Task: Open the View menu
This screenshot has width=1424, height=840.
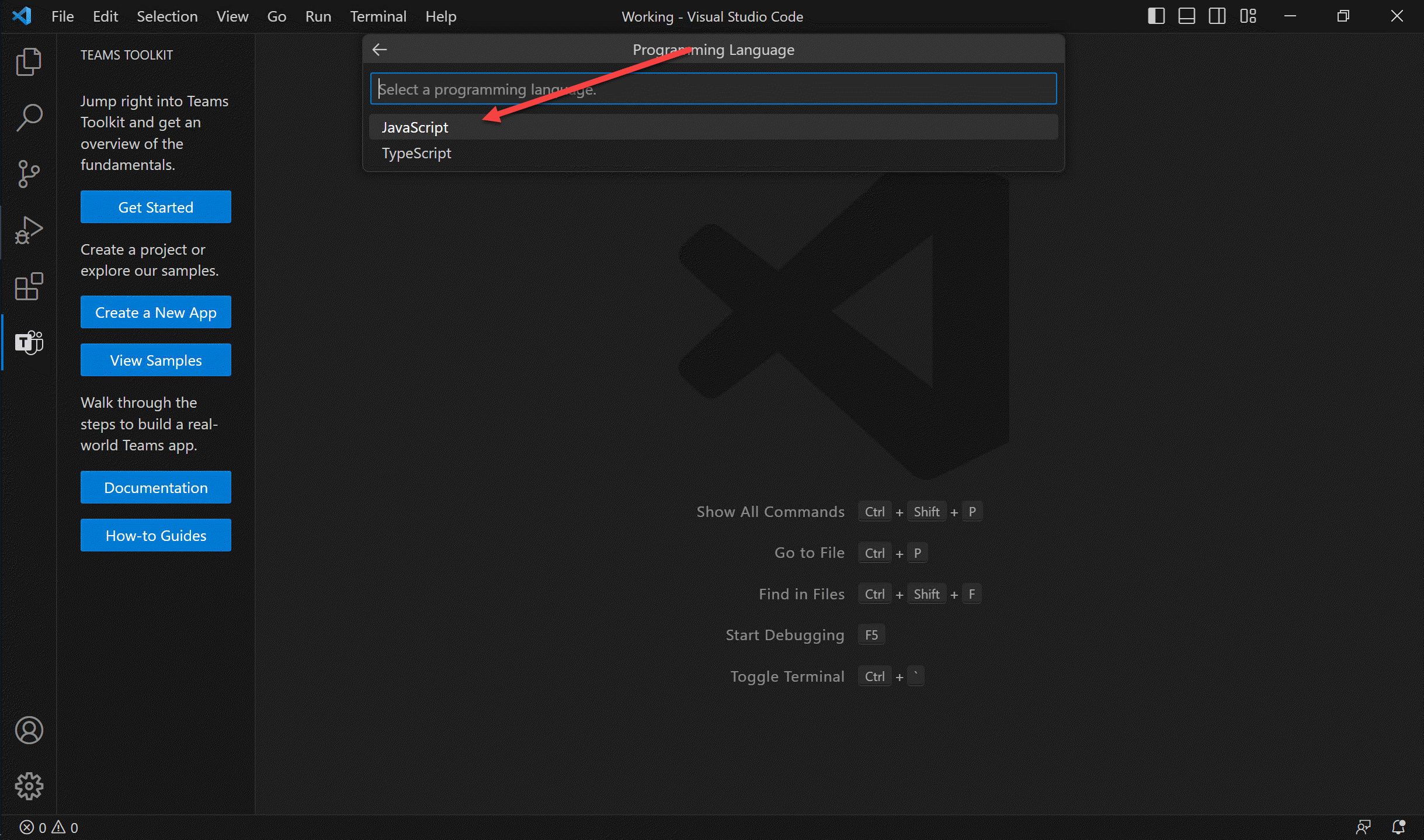Action: coord(232,16)
